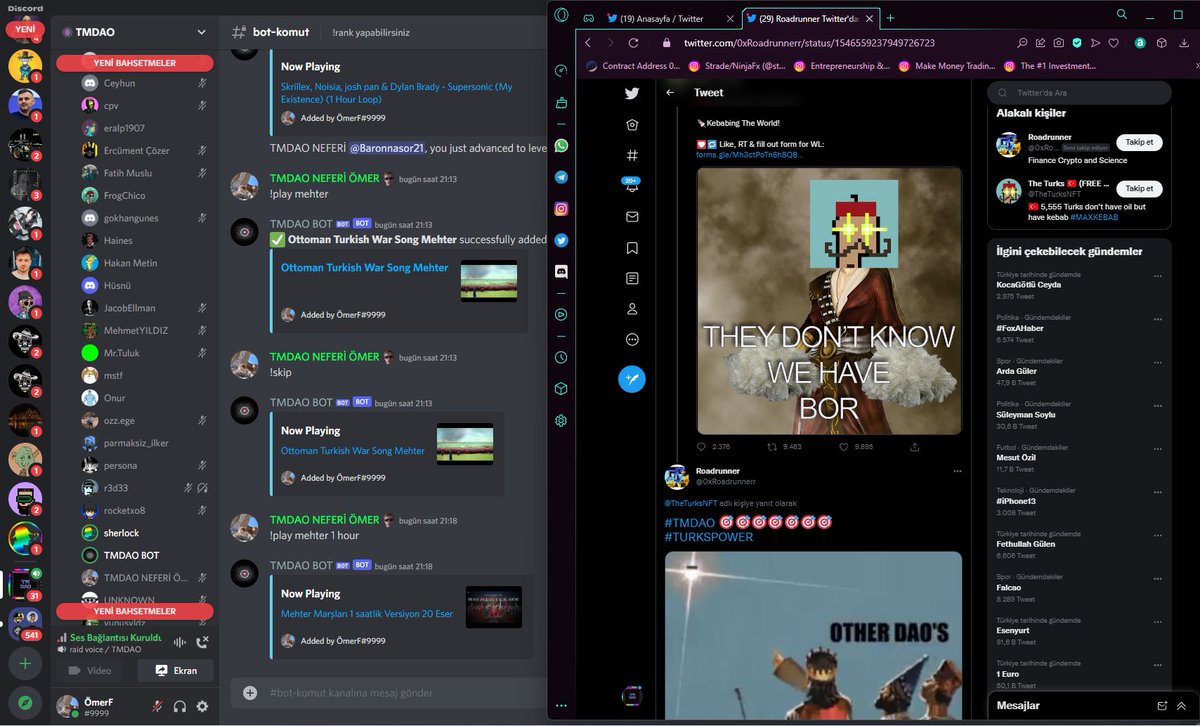Screen dimensions: 1200x726
Task: Open Telegram in the Opera sidebar
Action: (x=561, y=177)
